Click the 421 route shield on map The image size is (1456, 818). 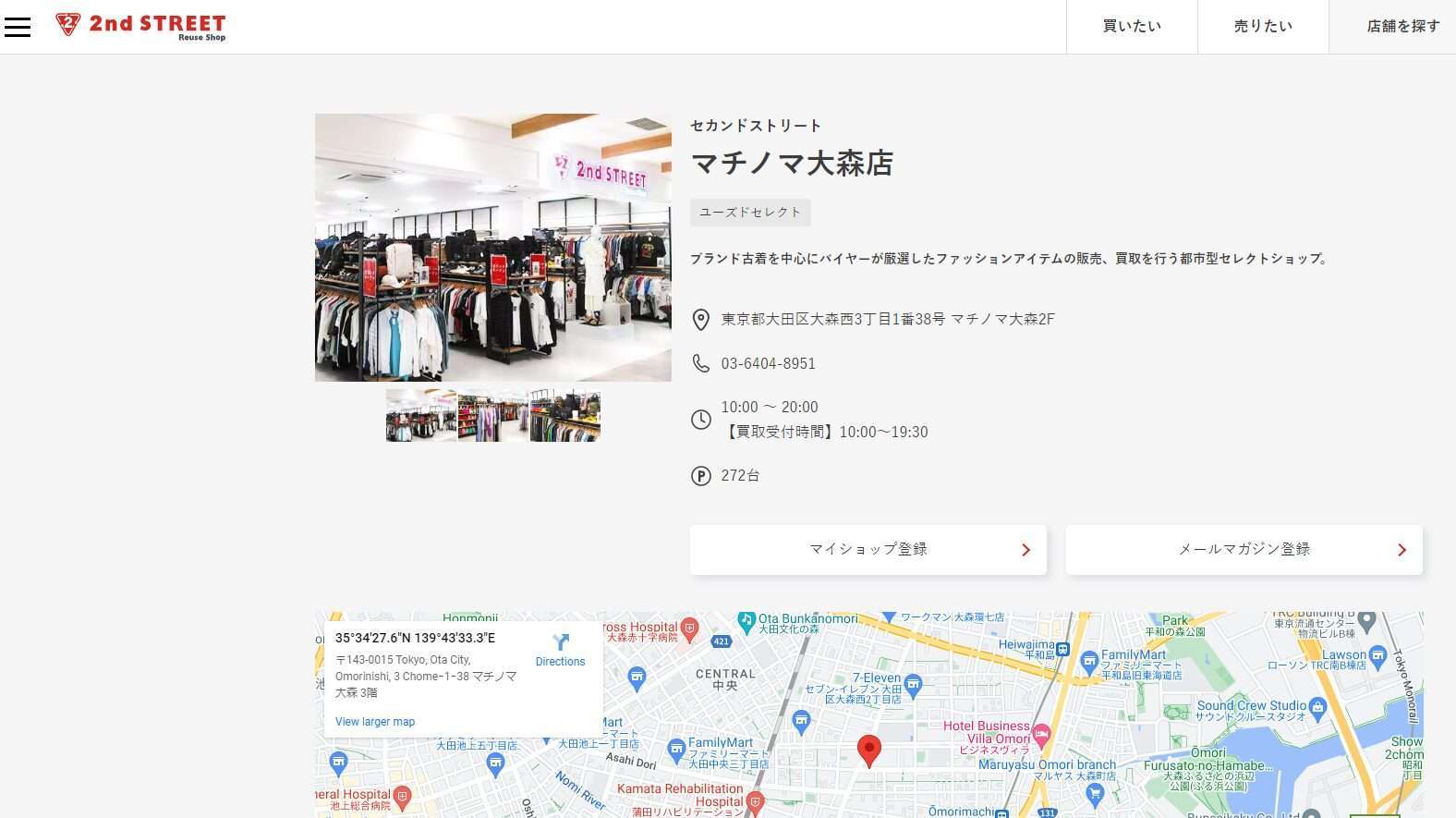coord(722,641)
